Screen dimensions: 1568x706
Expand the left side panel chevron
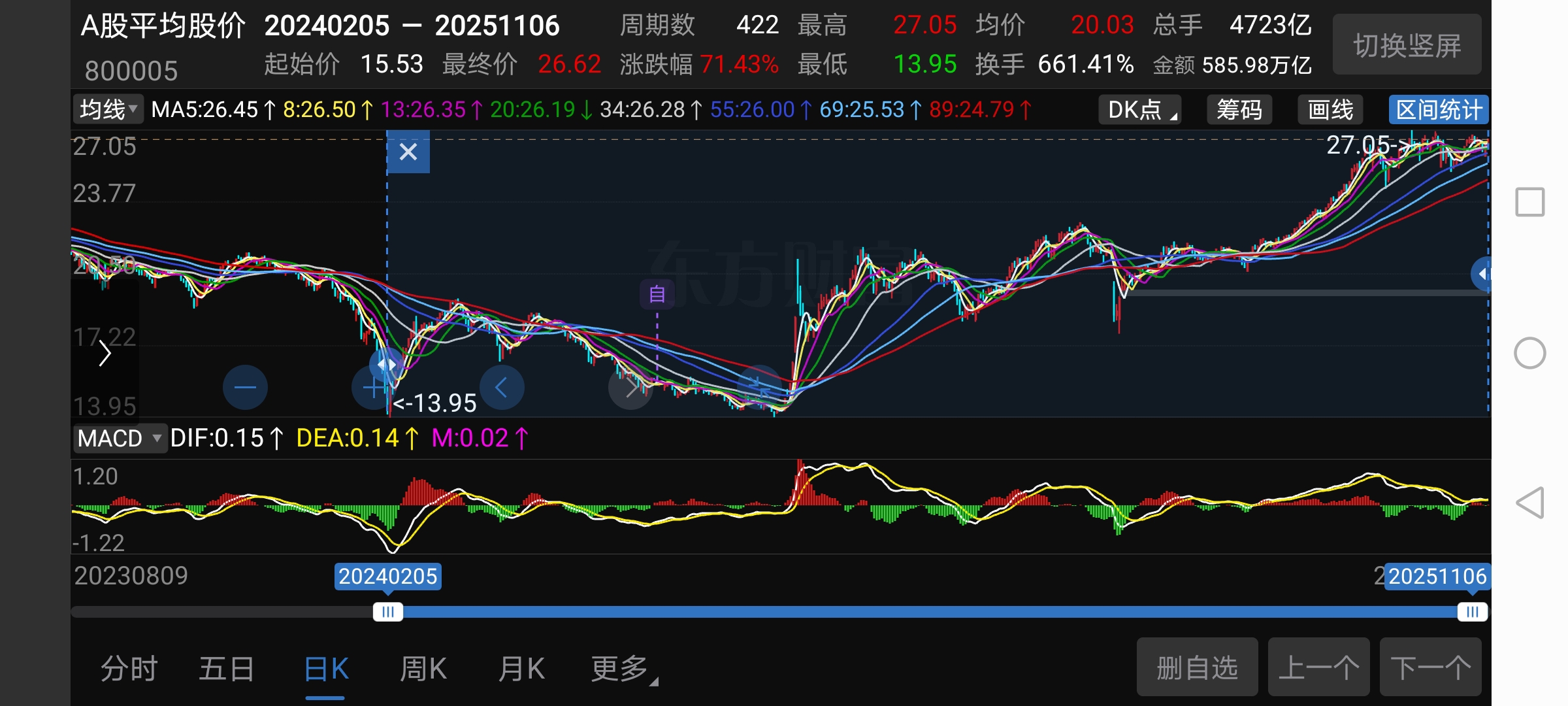point(105,354)
